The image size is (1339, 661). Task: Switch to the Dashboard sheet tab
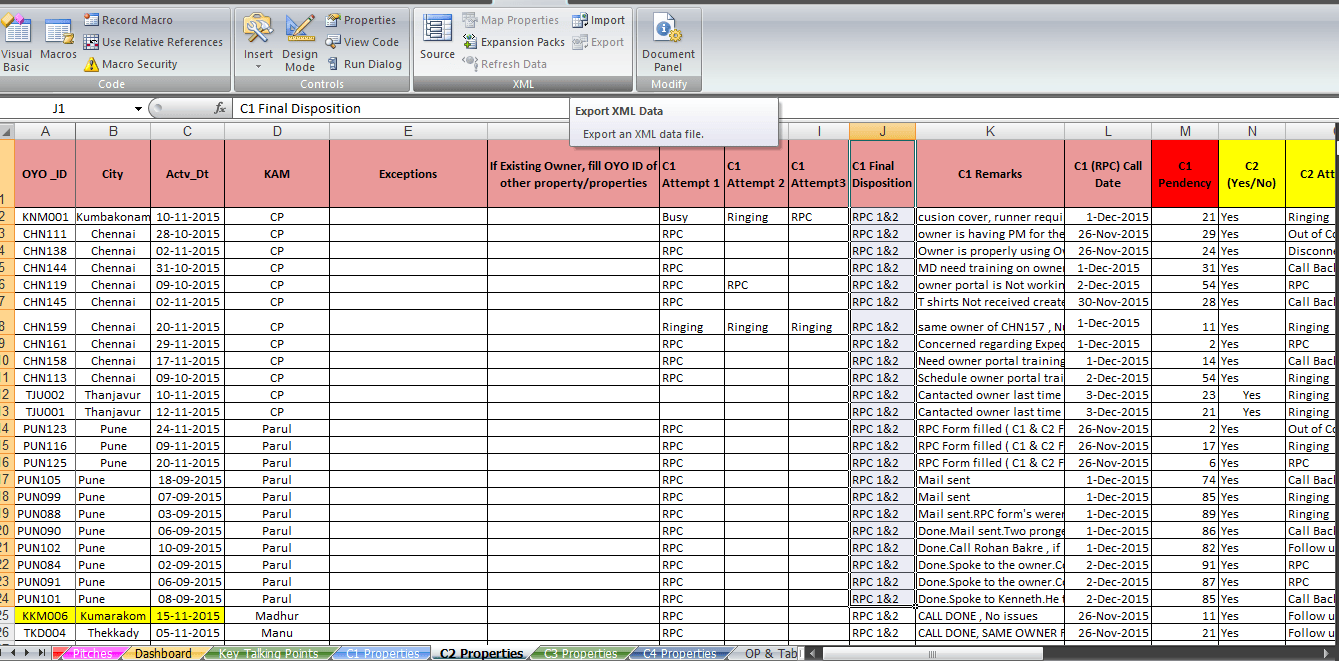pos(163,653)
